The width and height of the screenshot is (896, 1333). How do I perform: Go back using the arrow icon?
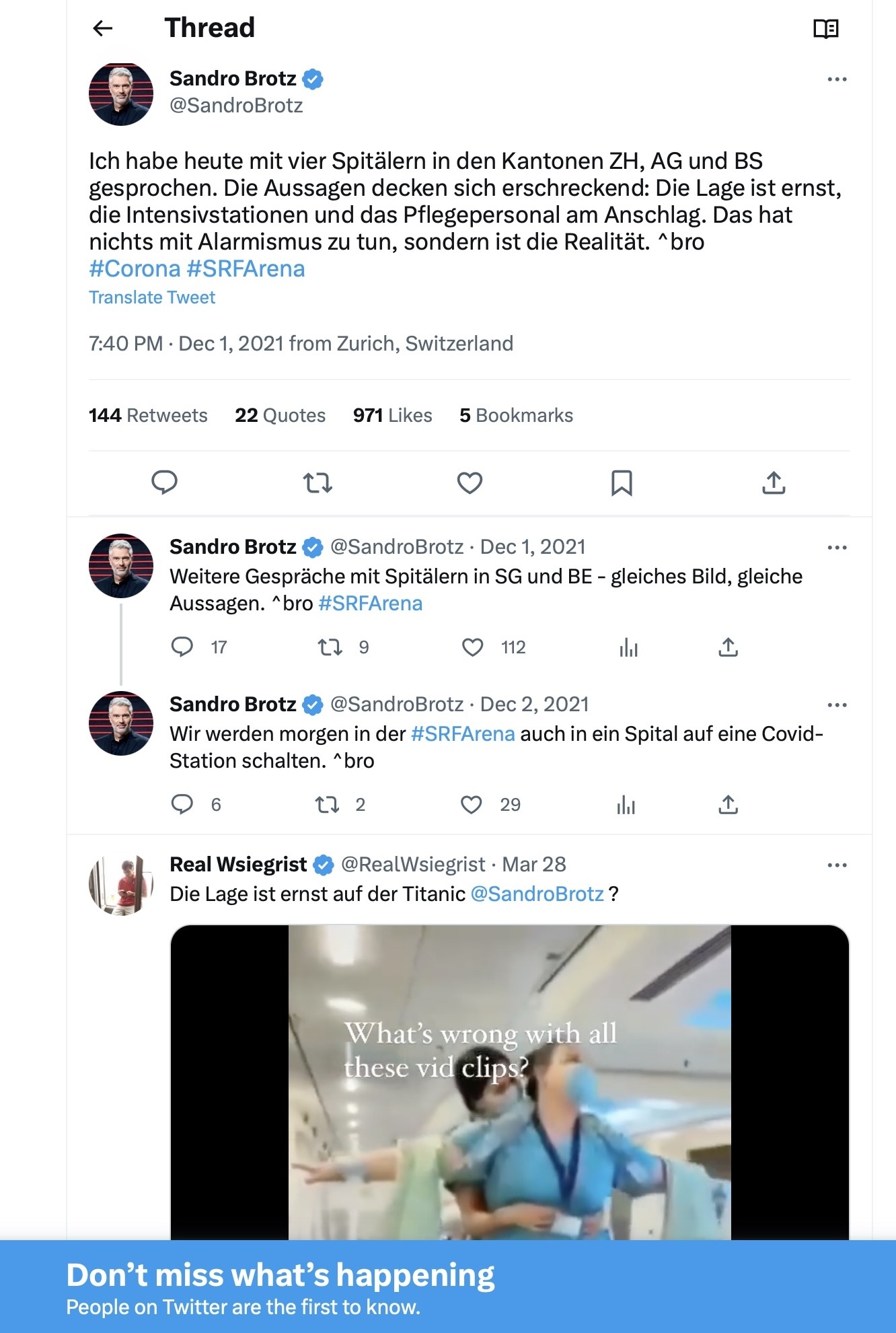coord(102,28)
